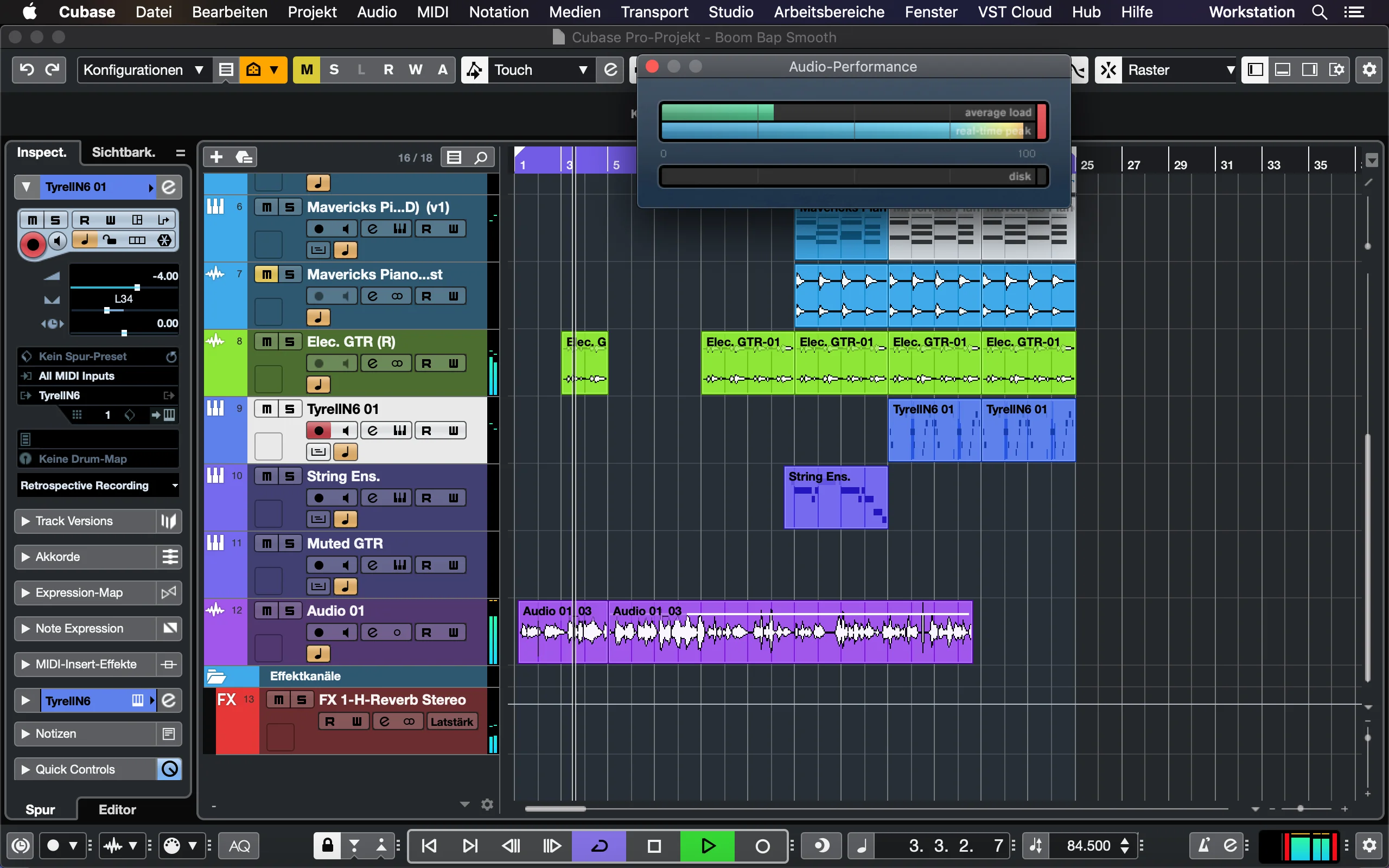Open the Track Versions icon in Inspector
Screen dimensions: 1389x868
[168, 521]
